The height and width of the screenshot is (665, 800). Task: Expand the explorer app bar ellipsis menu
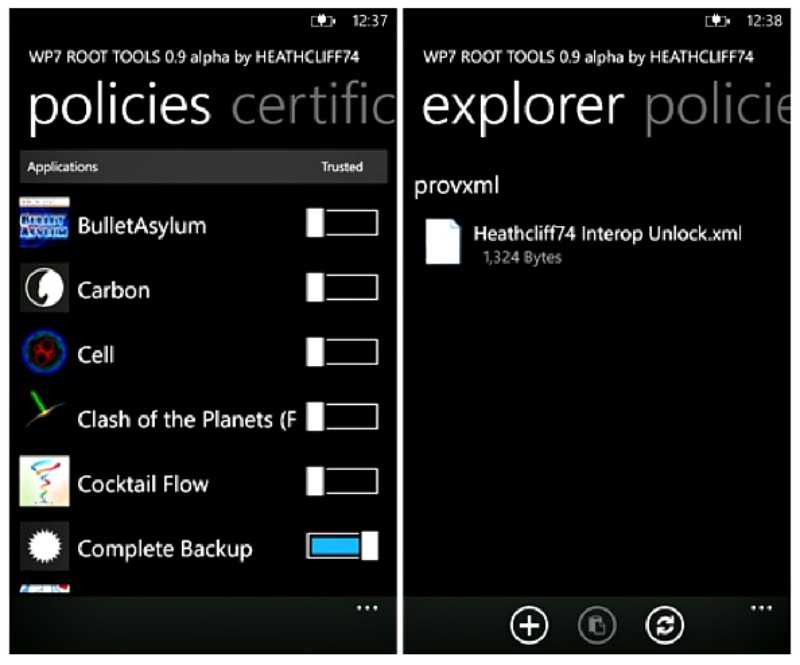click(x=761, y=608)
